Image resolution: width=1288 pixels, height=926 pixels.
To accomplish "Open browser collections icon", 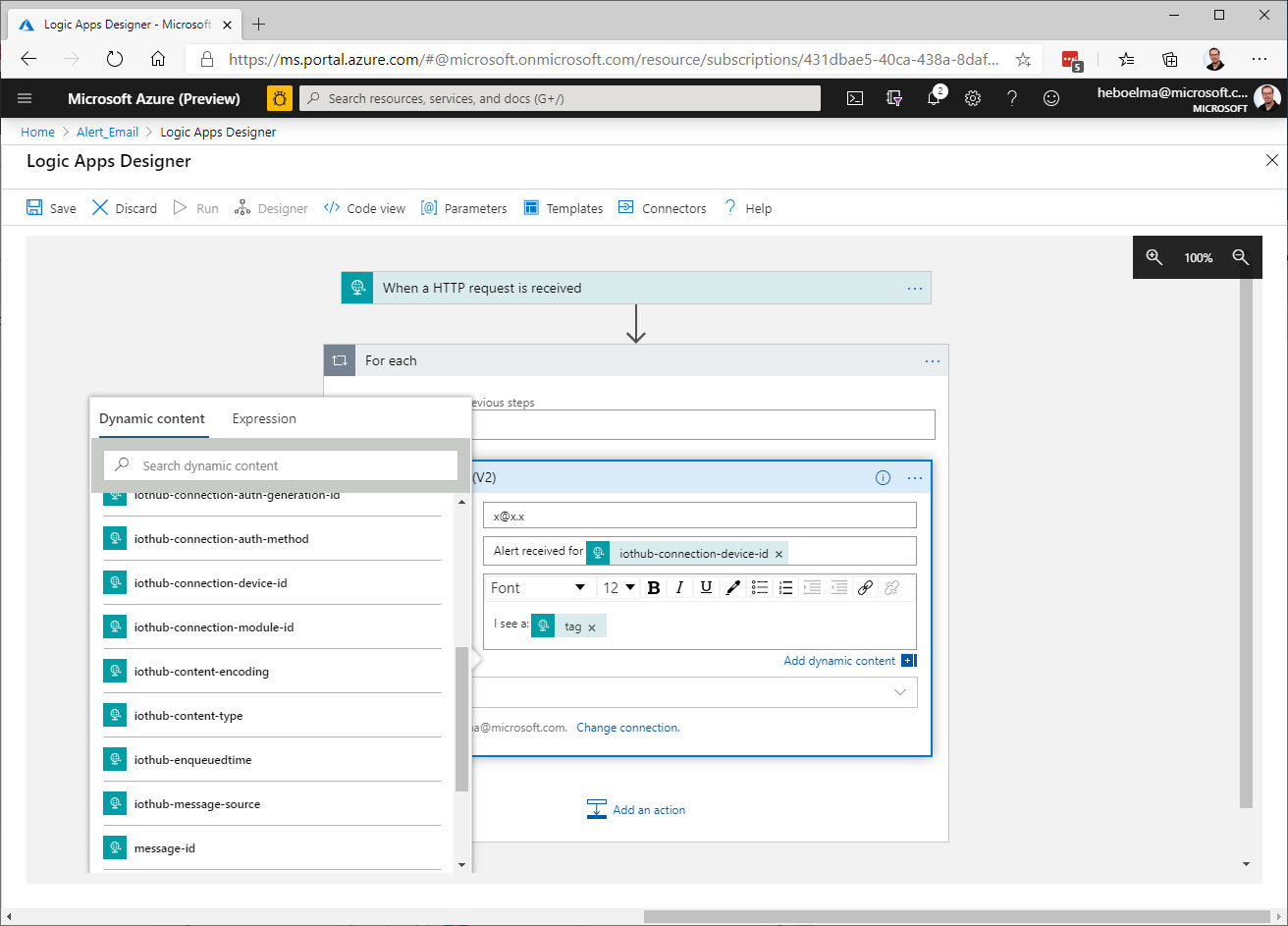I will 1170,59.
